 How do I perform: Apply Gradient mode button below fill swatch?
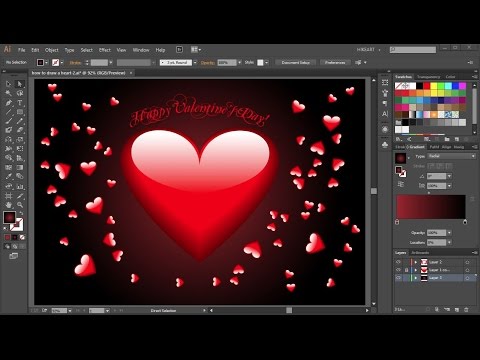point(15,237)
